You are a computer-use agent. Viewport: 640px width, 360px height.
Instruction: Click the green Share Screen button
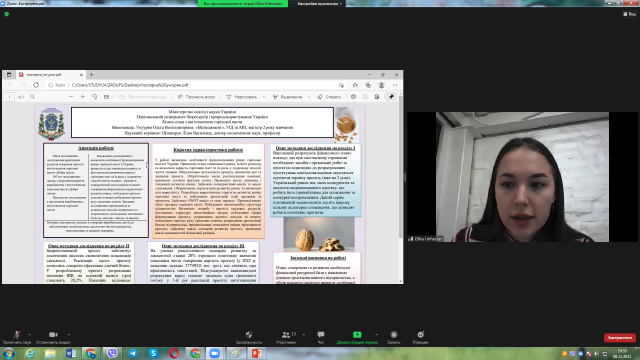tap(357, 337)
